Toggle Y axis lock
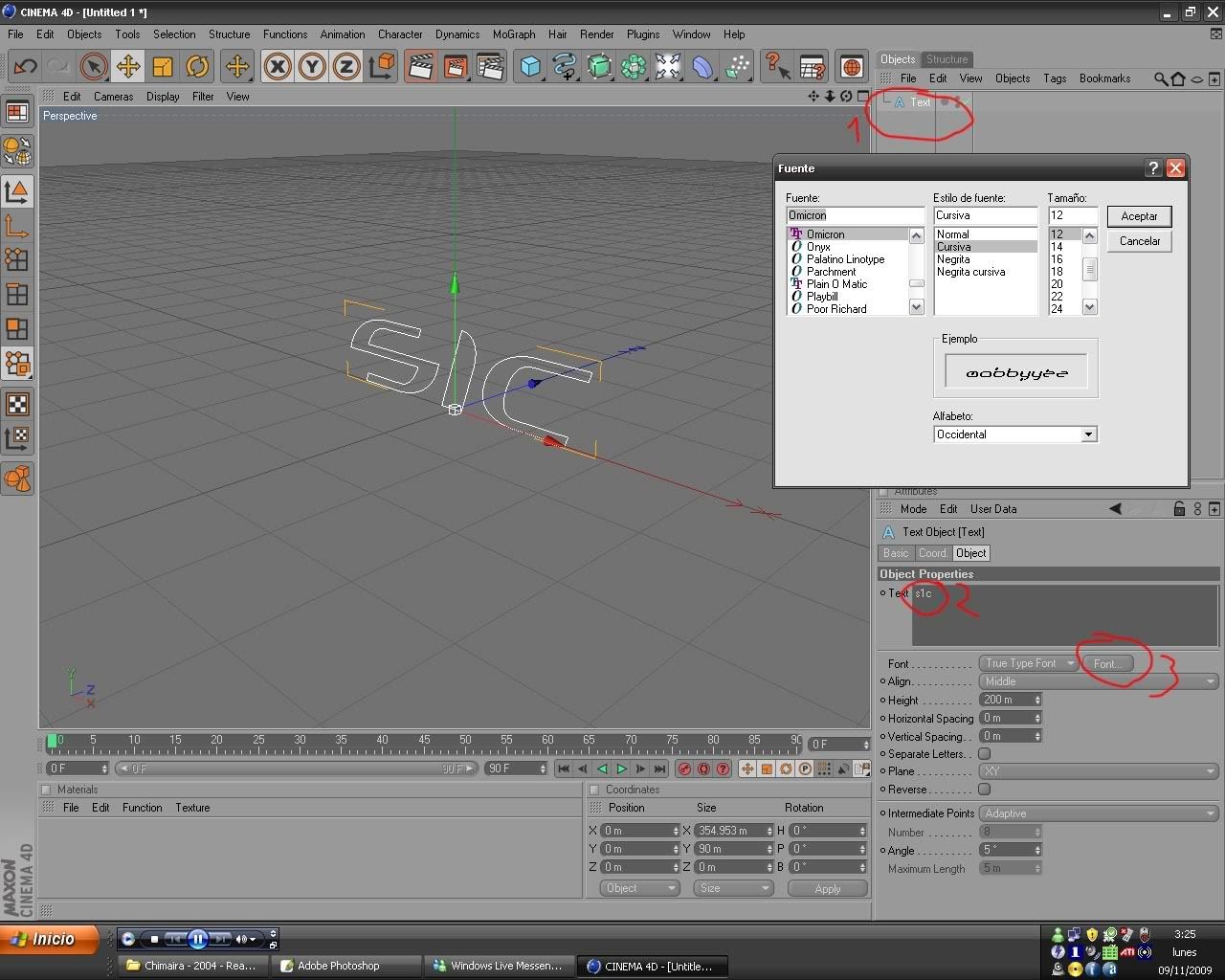1225x980 pixels. pos(312,66)
